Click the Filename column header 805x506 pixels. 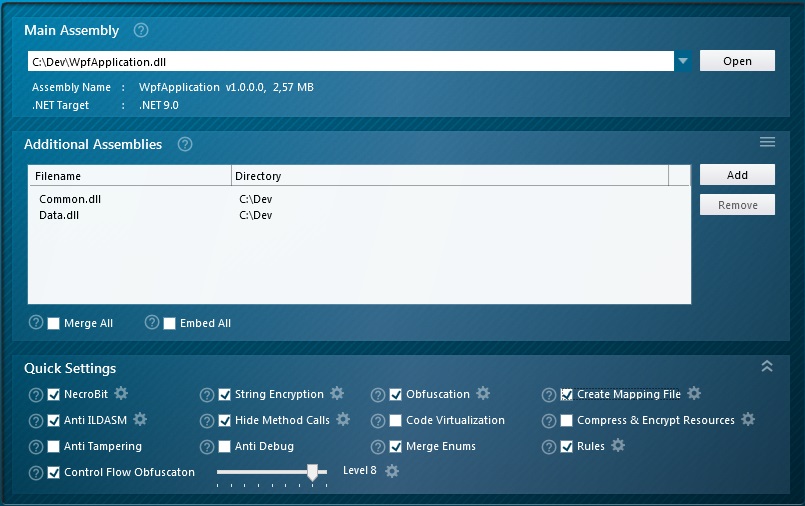129,176
